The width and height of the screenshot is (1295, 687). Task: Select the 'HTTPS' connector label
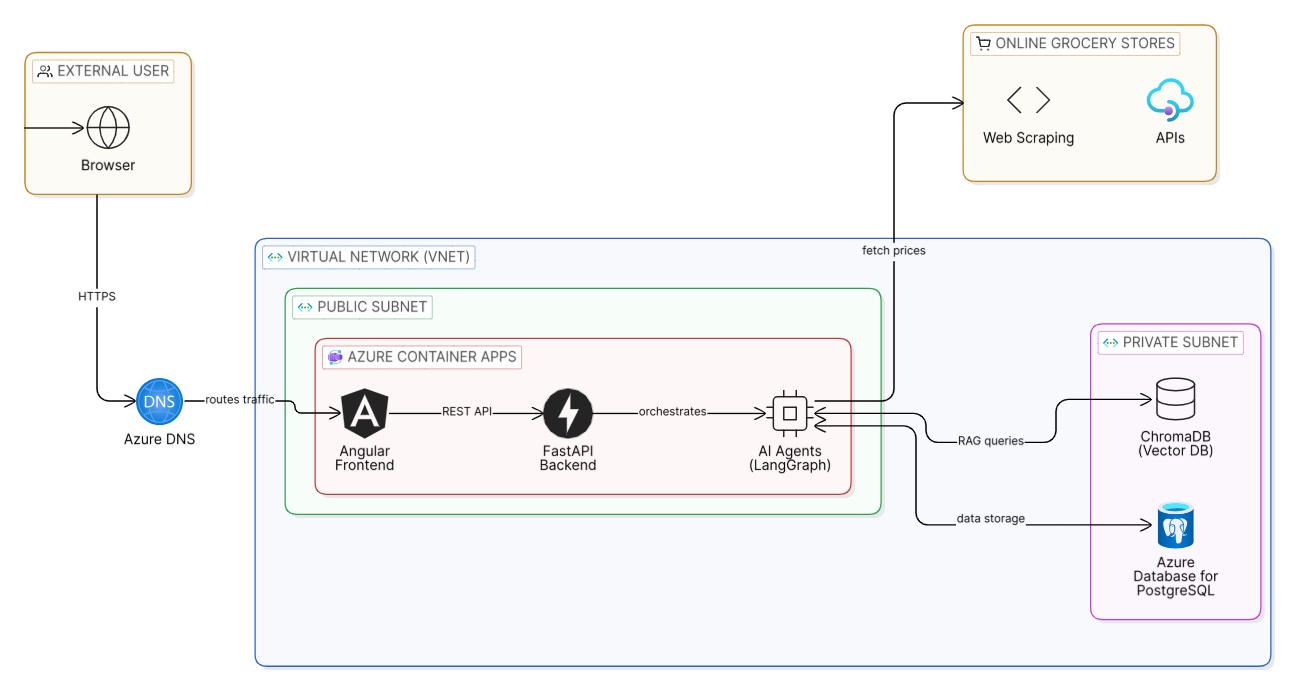point(97,297)
